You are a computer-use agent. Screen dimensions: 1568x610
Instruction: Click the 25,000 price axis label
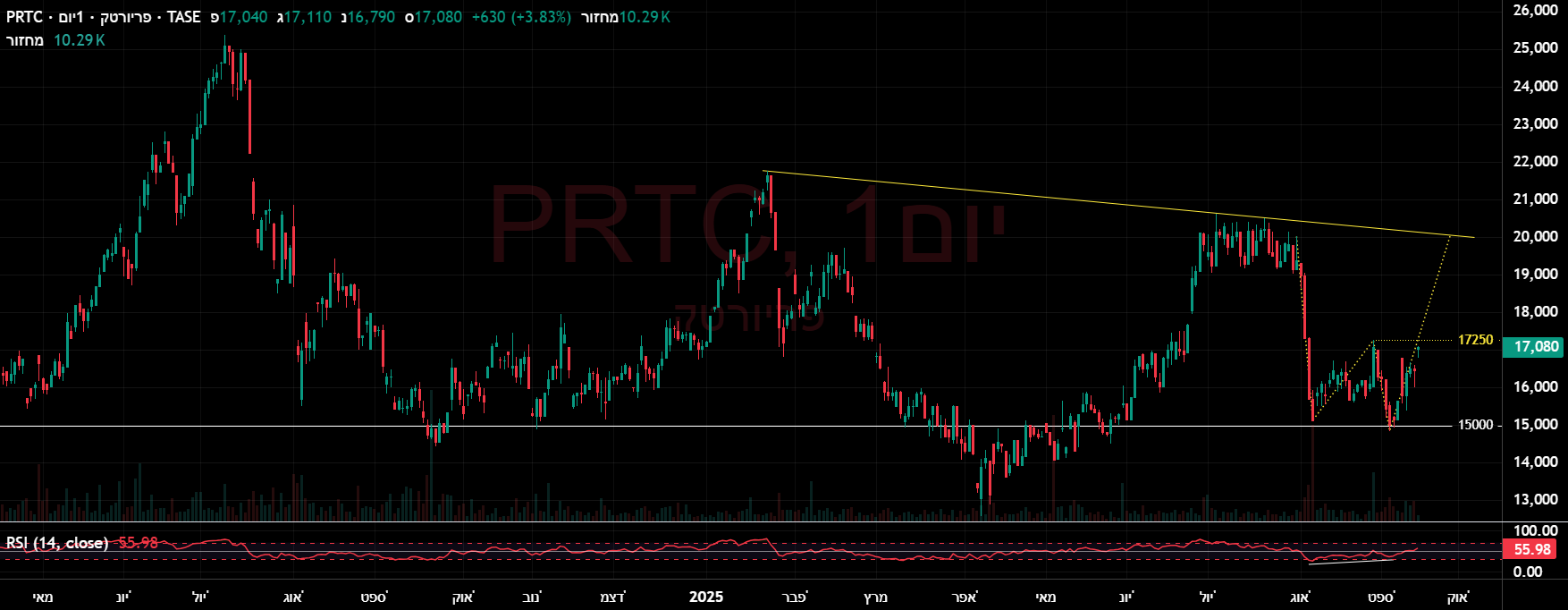[x=1536, y=48]
